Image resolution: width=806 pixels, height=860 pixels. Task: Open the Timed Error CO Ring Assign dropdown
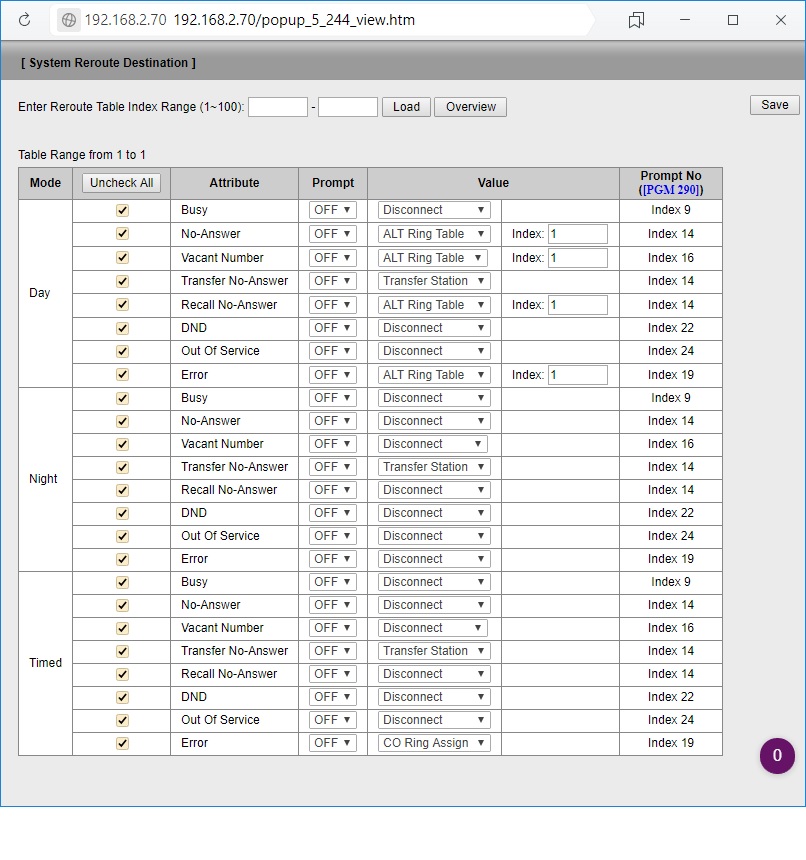(x=434, y=743)
